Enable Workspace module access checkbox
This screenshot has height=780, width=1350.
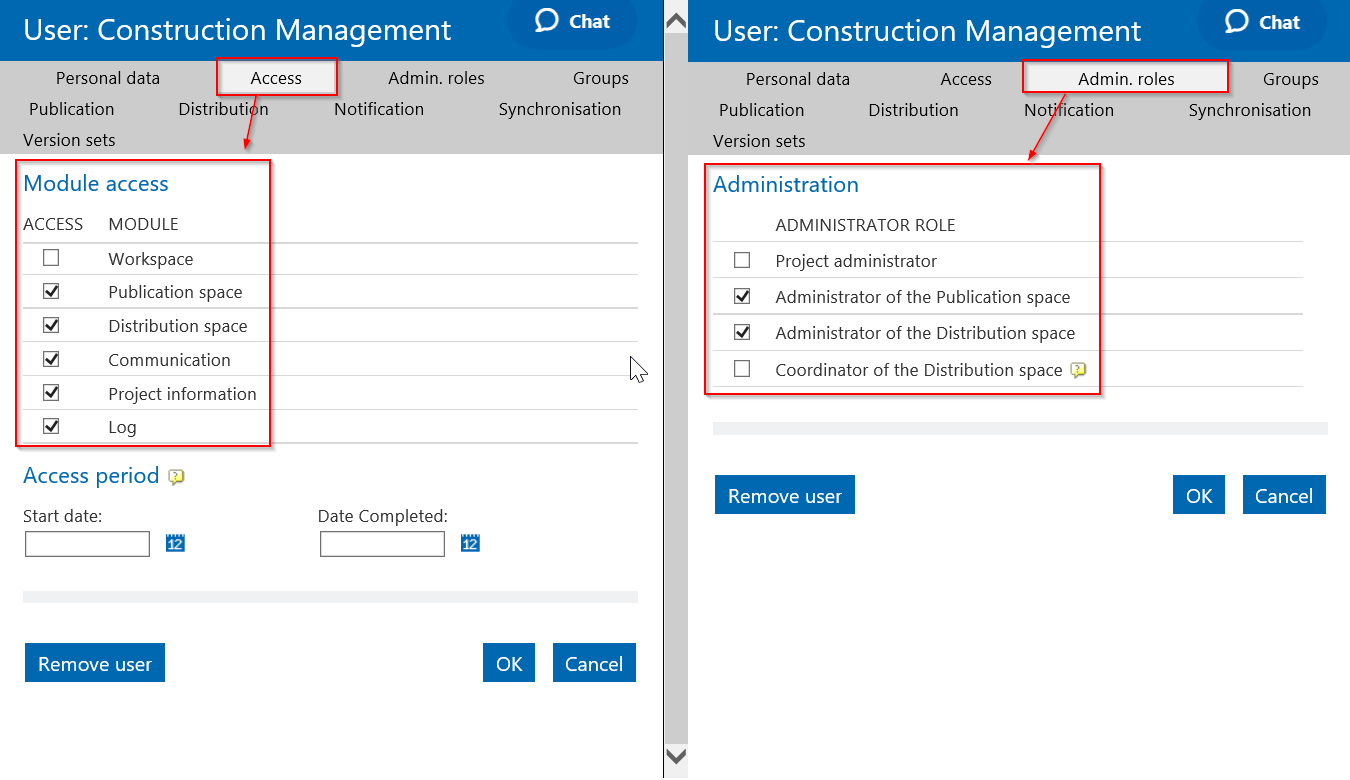pyautogui.click(x=51, y=258)
